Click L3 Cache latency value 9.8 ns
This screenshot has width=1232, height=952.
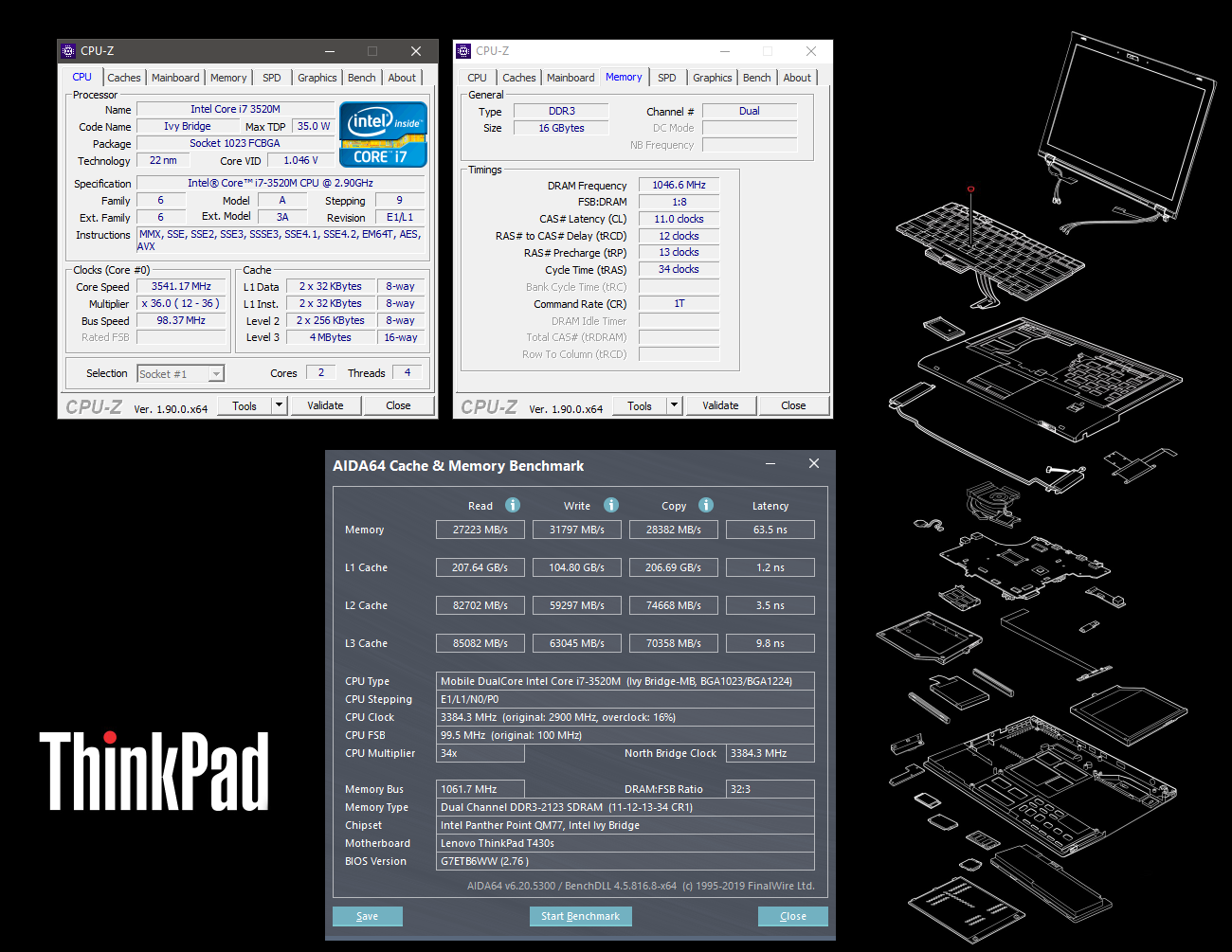click(x=770, y=643)
